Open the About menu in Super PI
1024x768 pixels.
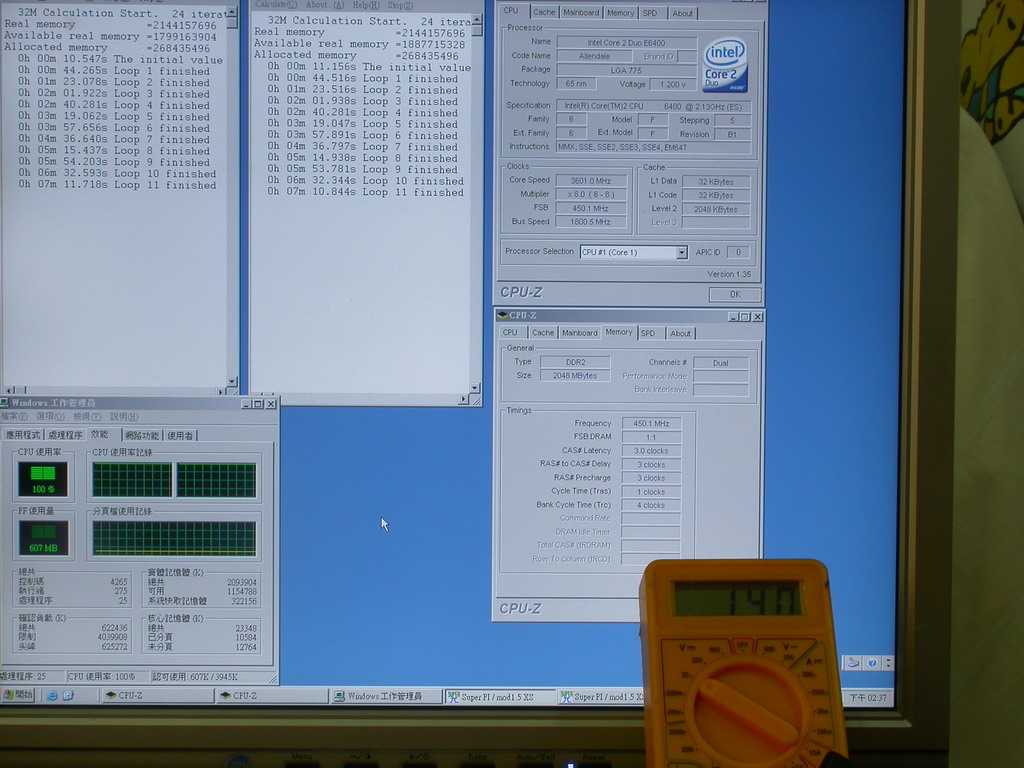(325, 5)
